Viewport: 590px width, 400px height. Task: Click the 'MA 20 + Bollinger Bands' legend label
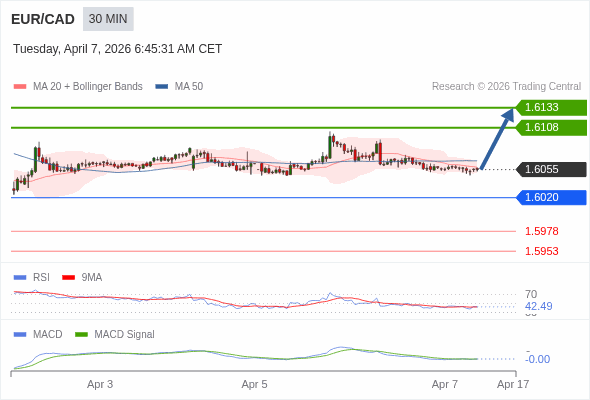click(x=88, y=87)
